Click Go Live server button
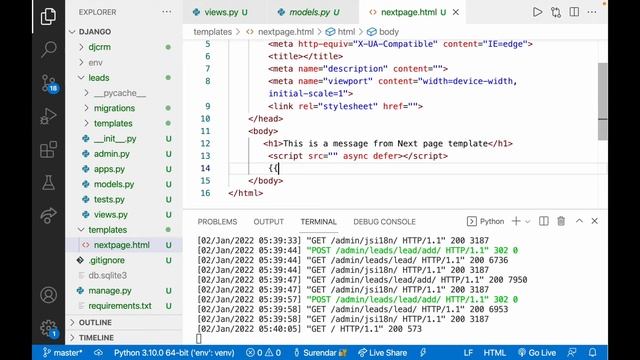 point(537,353)
